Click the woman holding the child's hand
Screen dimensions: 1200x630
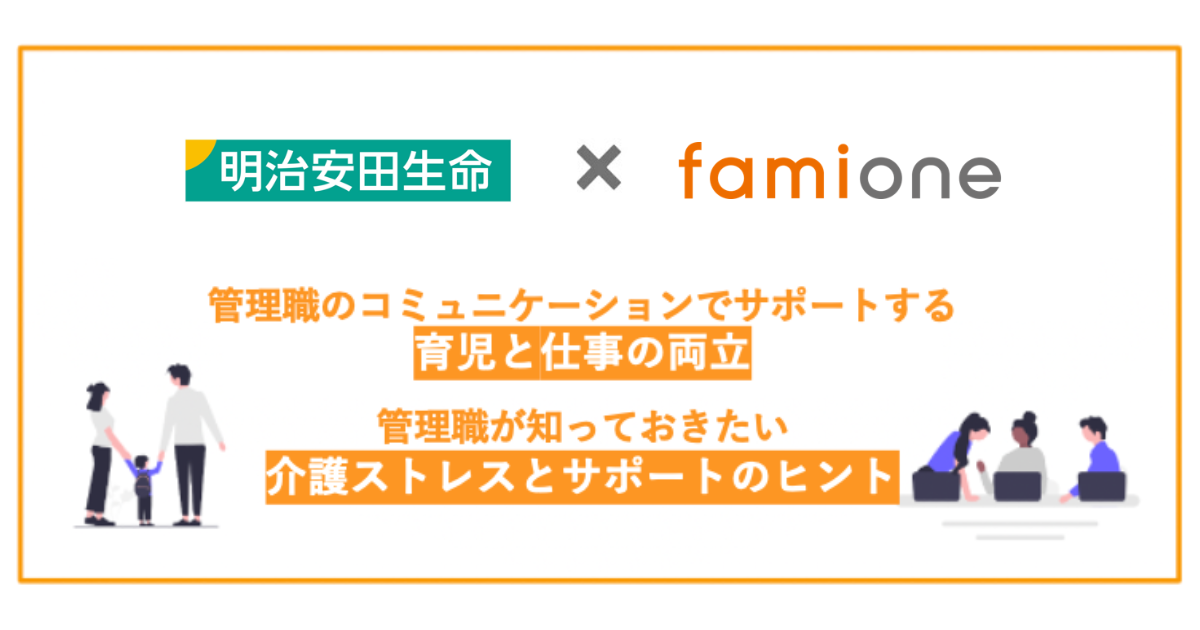click(102, 448)
